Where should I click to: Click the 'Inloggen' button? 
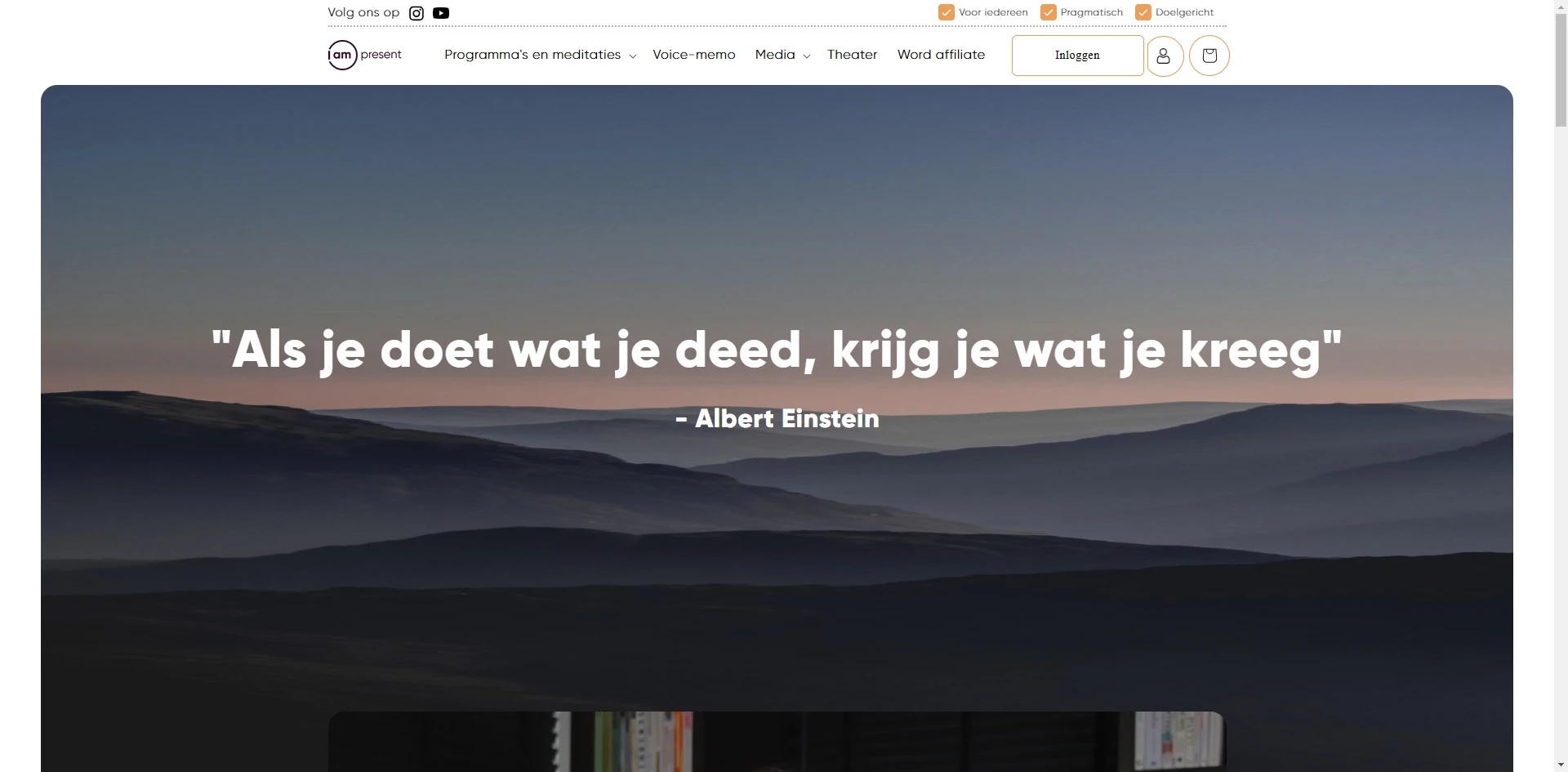coord(1076,56)
